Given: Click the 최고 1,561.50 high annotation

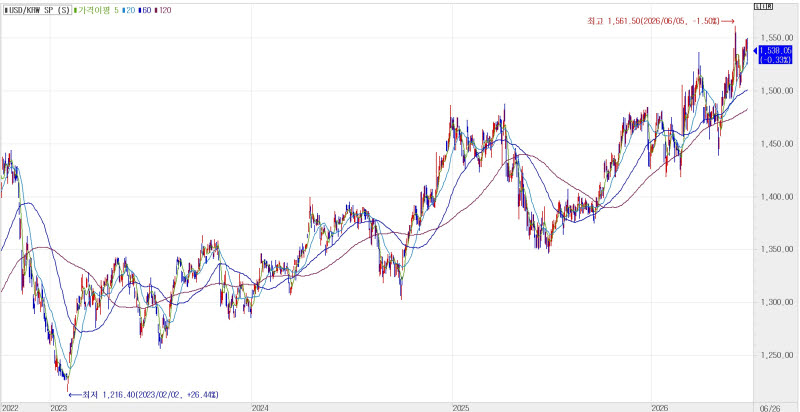Looking at the screenshot, I should click(653, 21).
